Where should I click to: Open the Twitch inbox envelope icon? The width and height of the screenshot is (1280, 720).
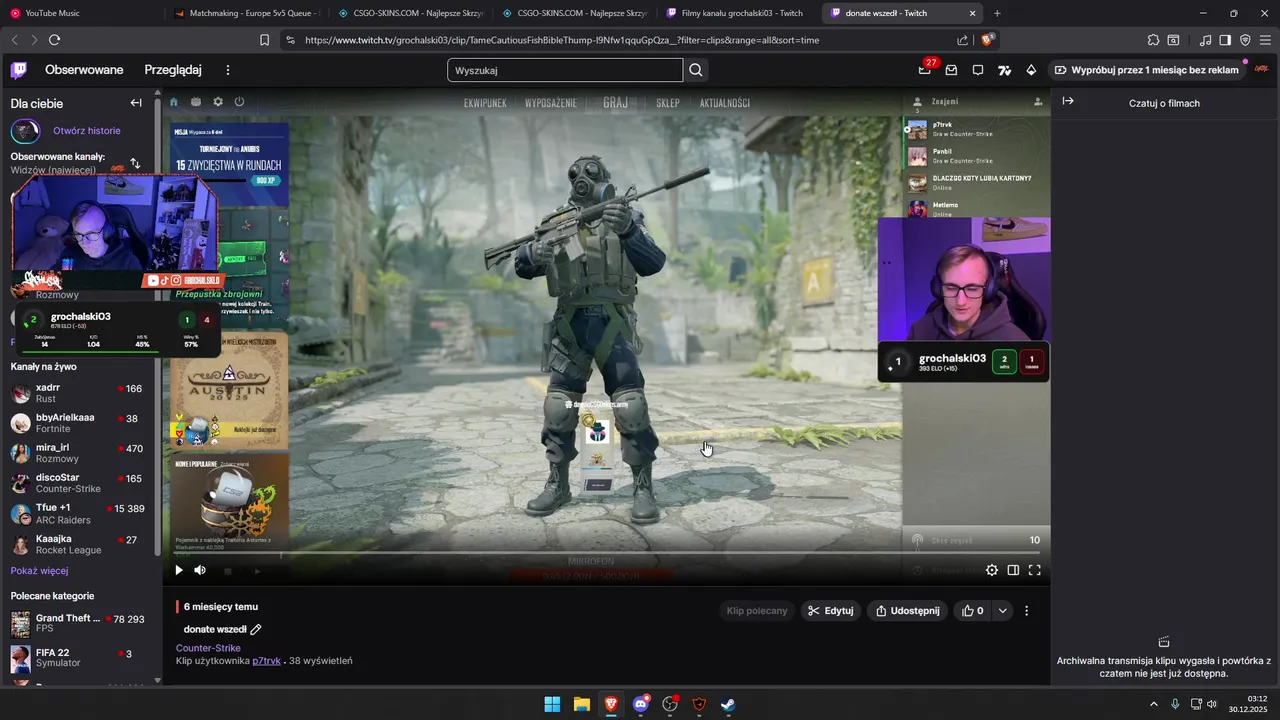point(951,70)
